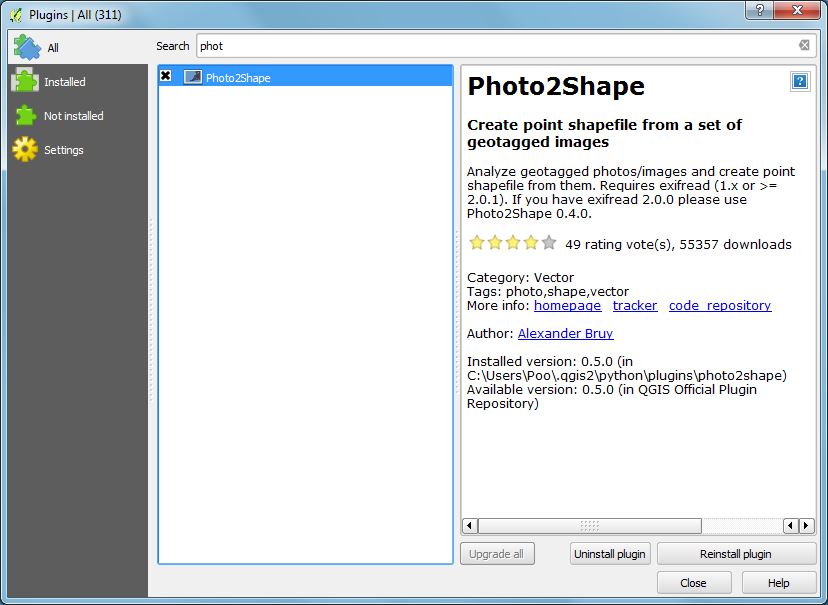Image resolution: width=828 pixels, height=605 pixels.
Task: Clear the search field with the X icon
Action: pos(804,45)
